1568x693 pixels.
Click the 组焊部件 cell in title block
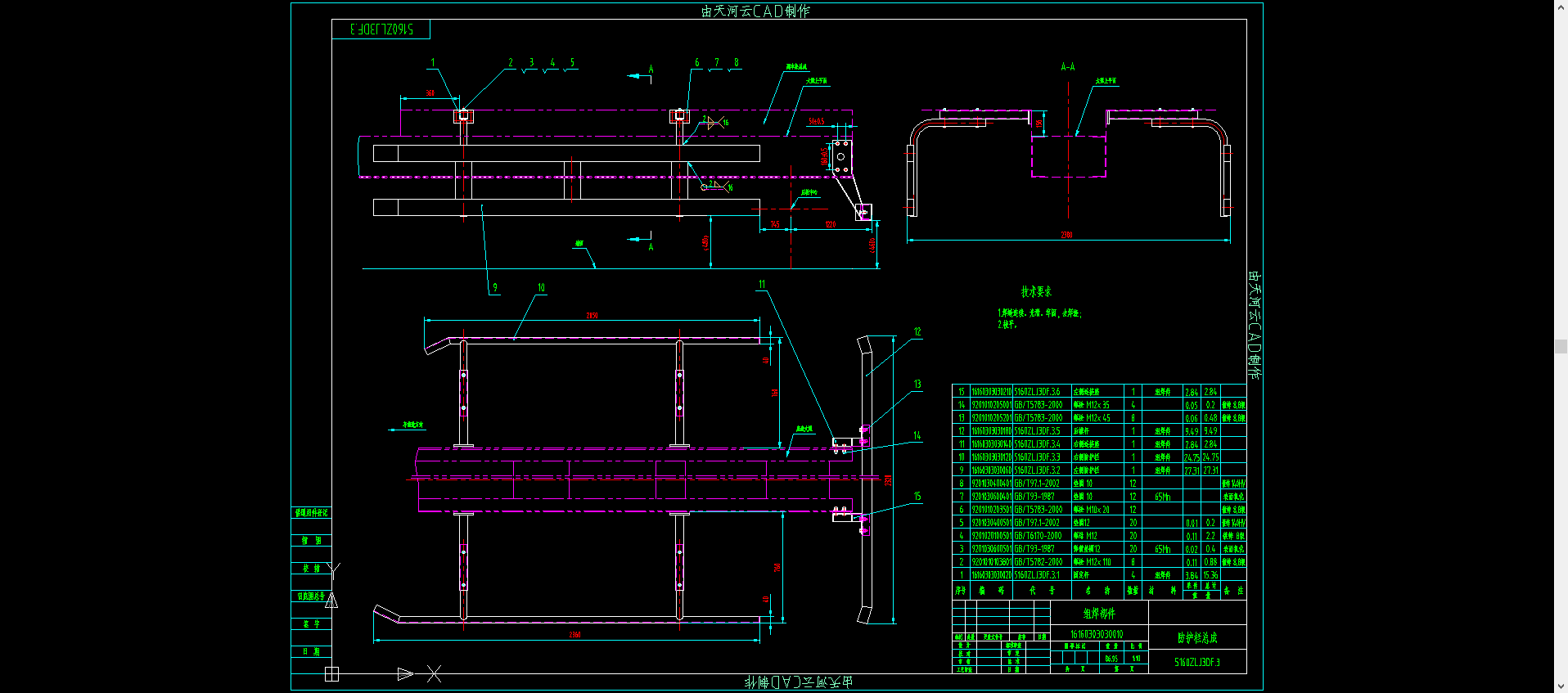(1099, 613)
